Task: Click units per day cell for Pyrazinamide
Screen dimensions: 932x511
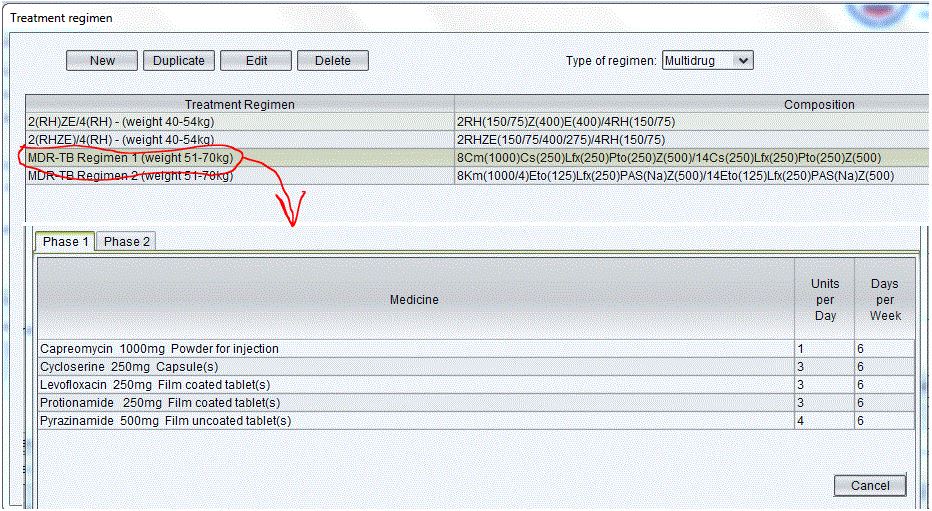Action: tap(824, 421)
